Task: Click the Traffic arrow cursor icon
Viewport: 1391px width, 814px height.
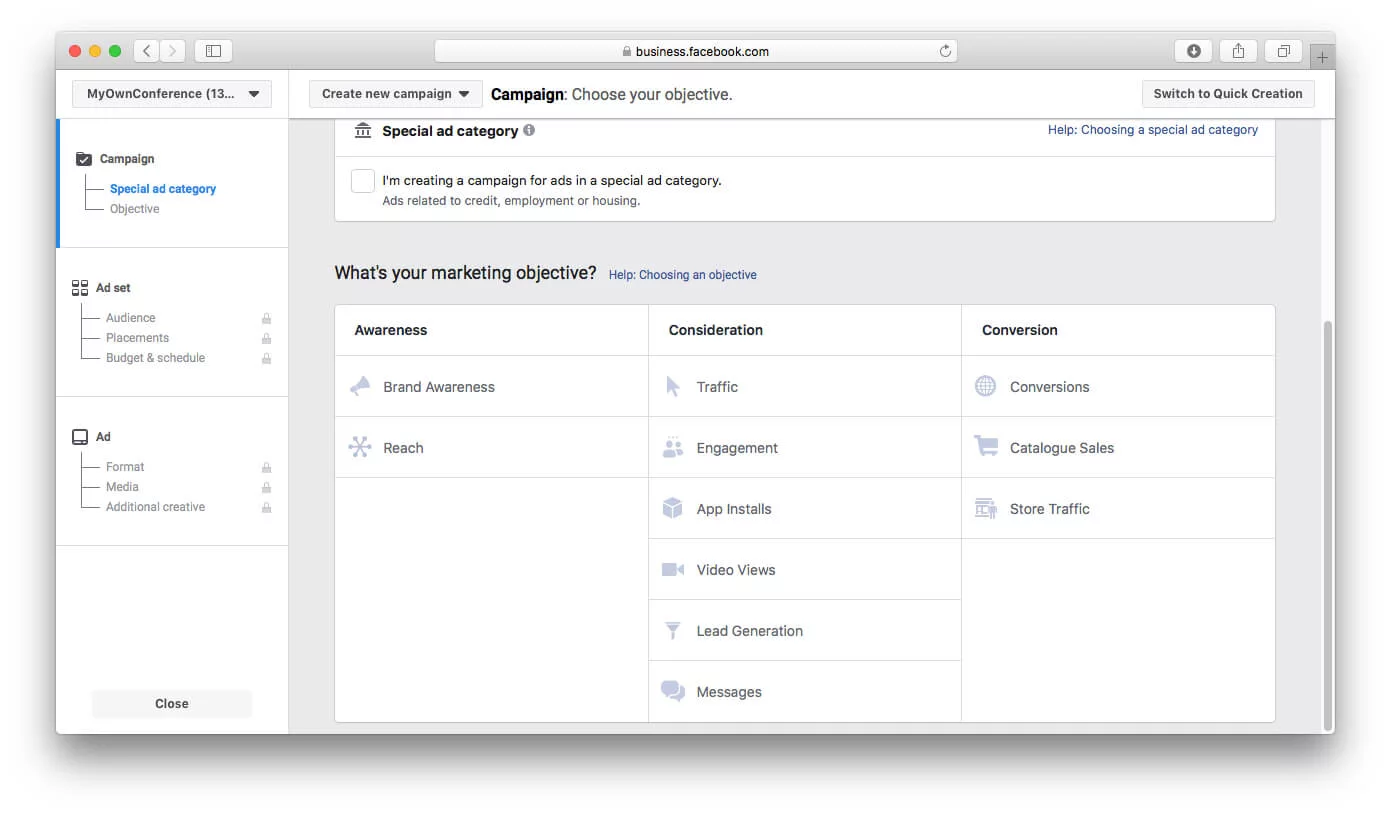Action: pyautogui.click(x=671, y=386)
